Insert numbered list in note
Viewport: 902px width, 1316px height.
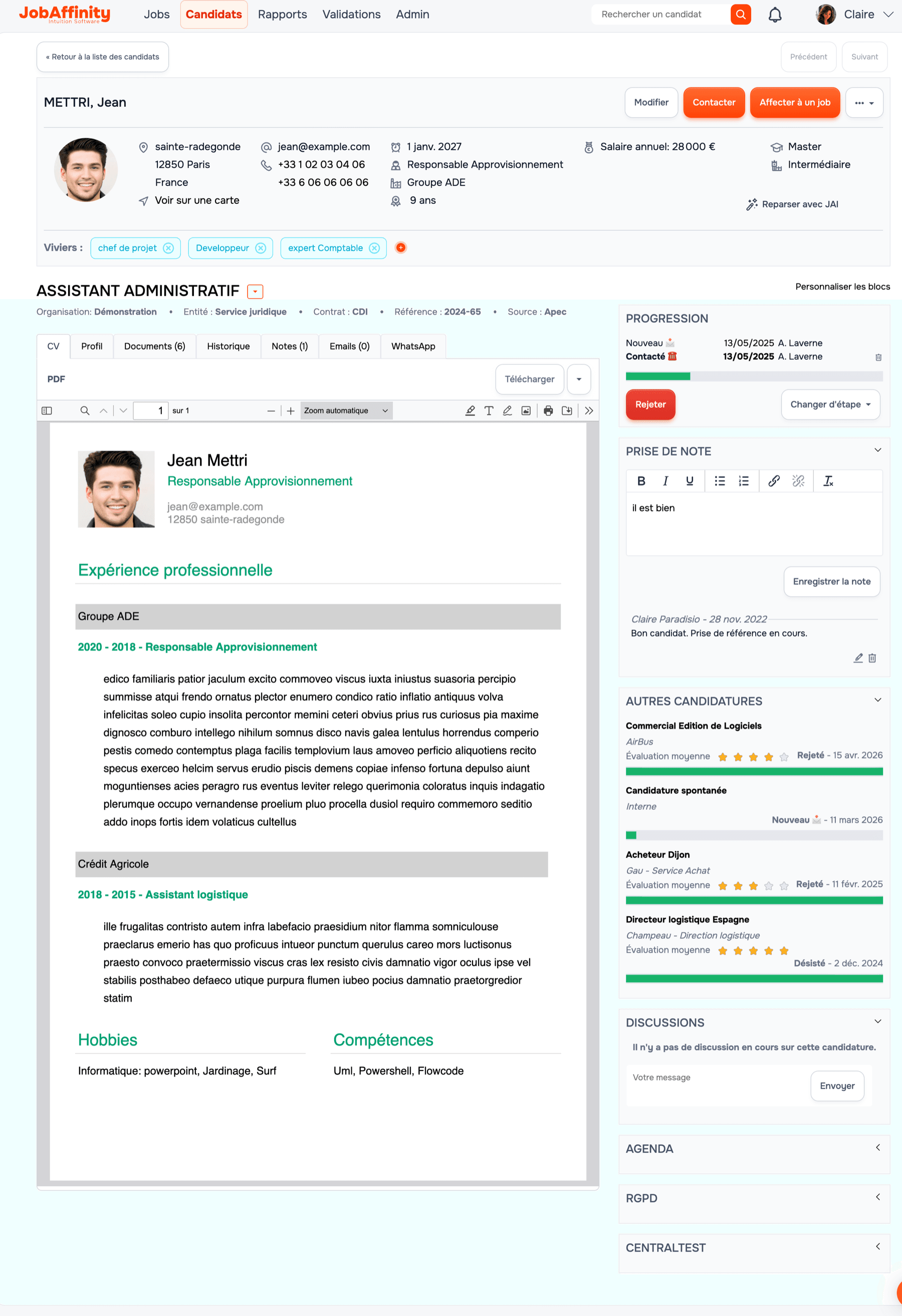coord(743,481)
